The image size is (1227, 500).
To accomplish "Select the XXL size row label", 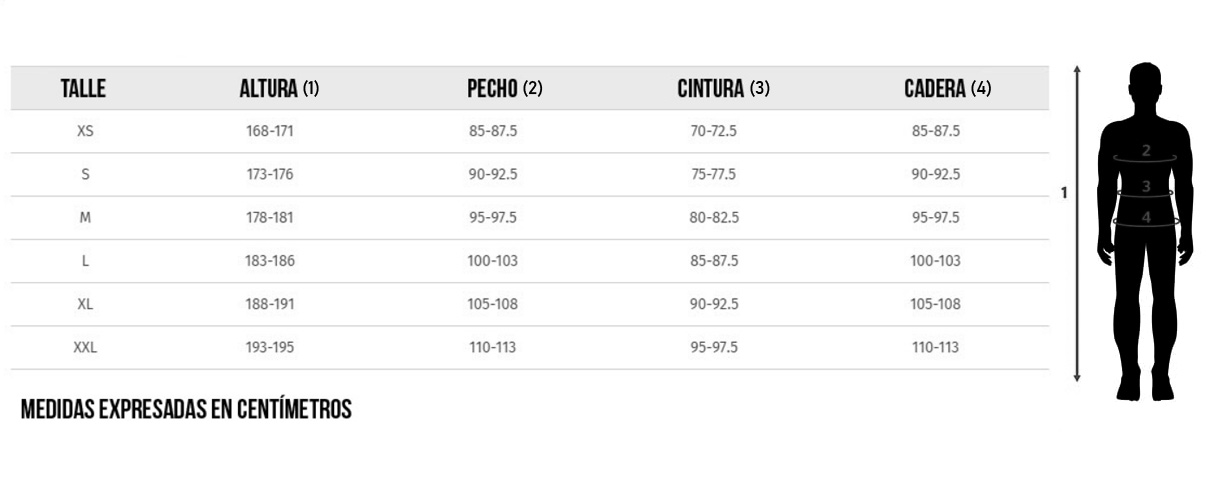I will coord(85,348).
